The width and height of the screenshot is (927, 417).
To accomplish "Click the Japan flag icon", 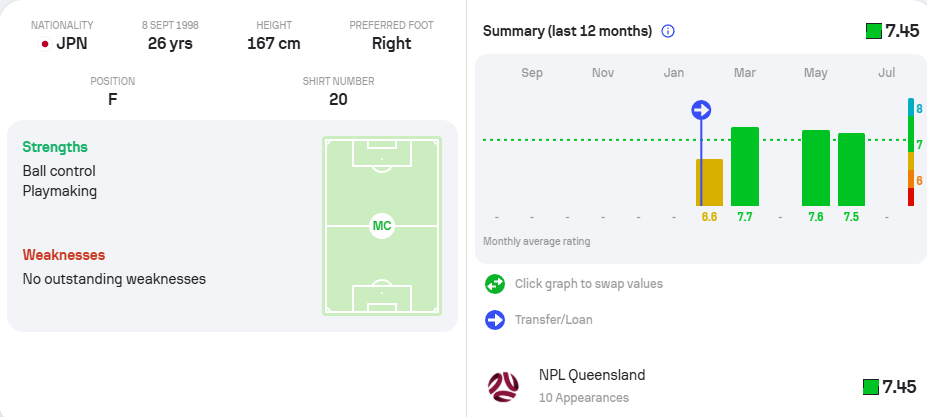I will click(44, 44).
